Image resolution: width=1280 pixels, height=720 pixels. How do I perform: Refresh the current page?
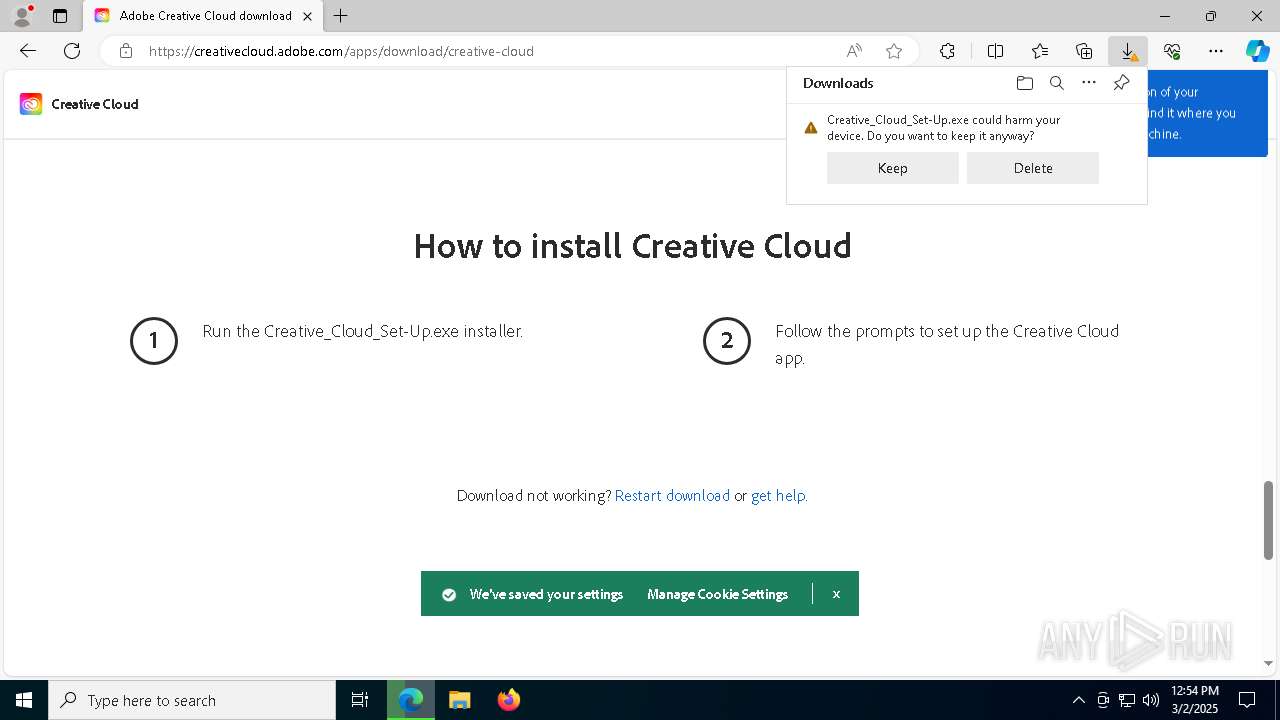coord(72,51)
